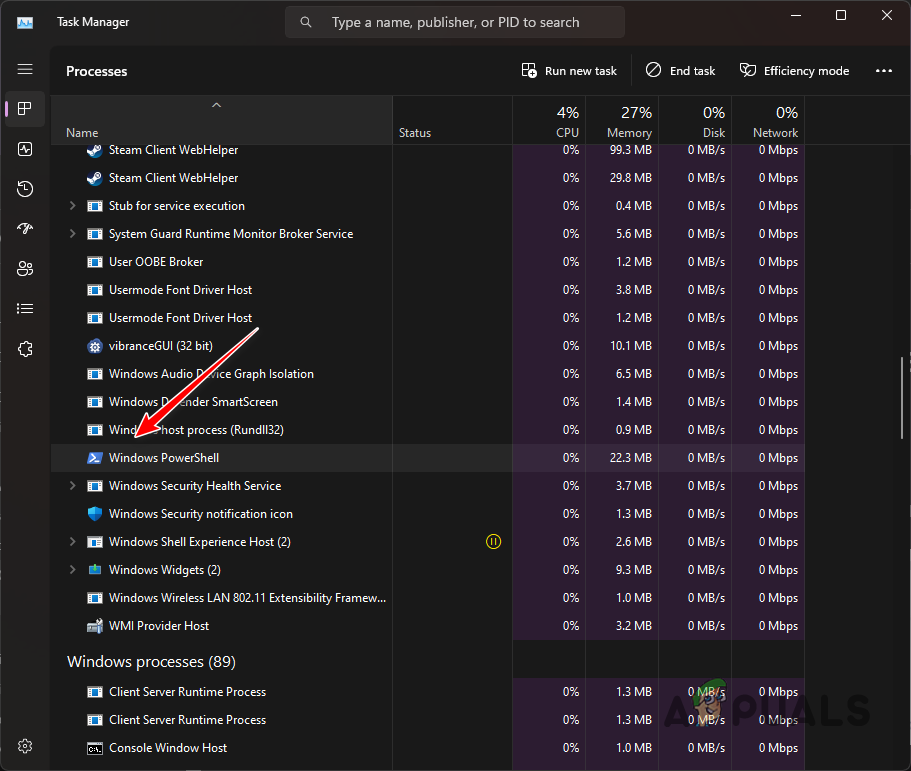The width and height of the screenshot is (911, 771).
Task: Open the Startup apps section
Action: 25,228
